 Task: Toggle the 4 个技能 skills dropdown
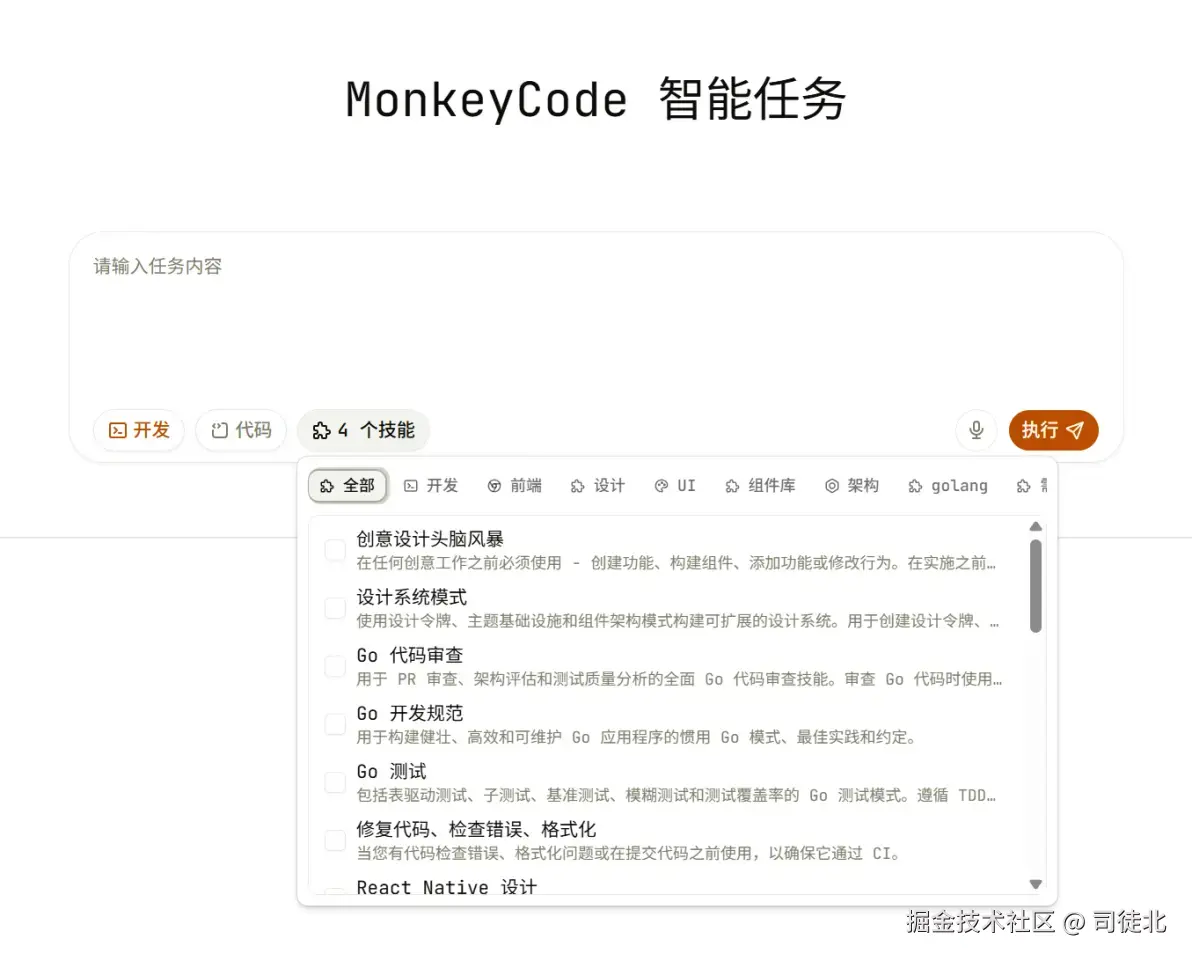363,430
